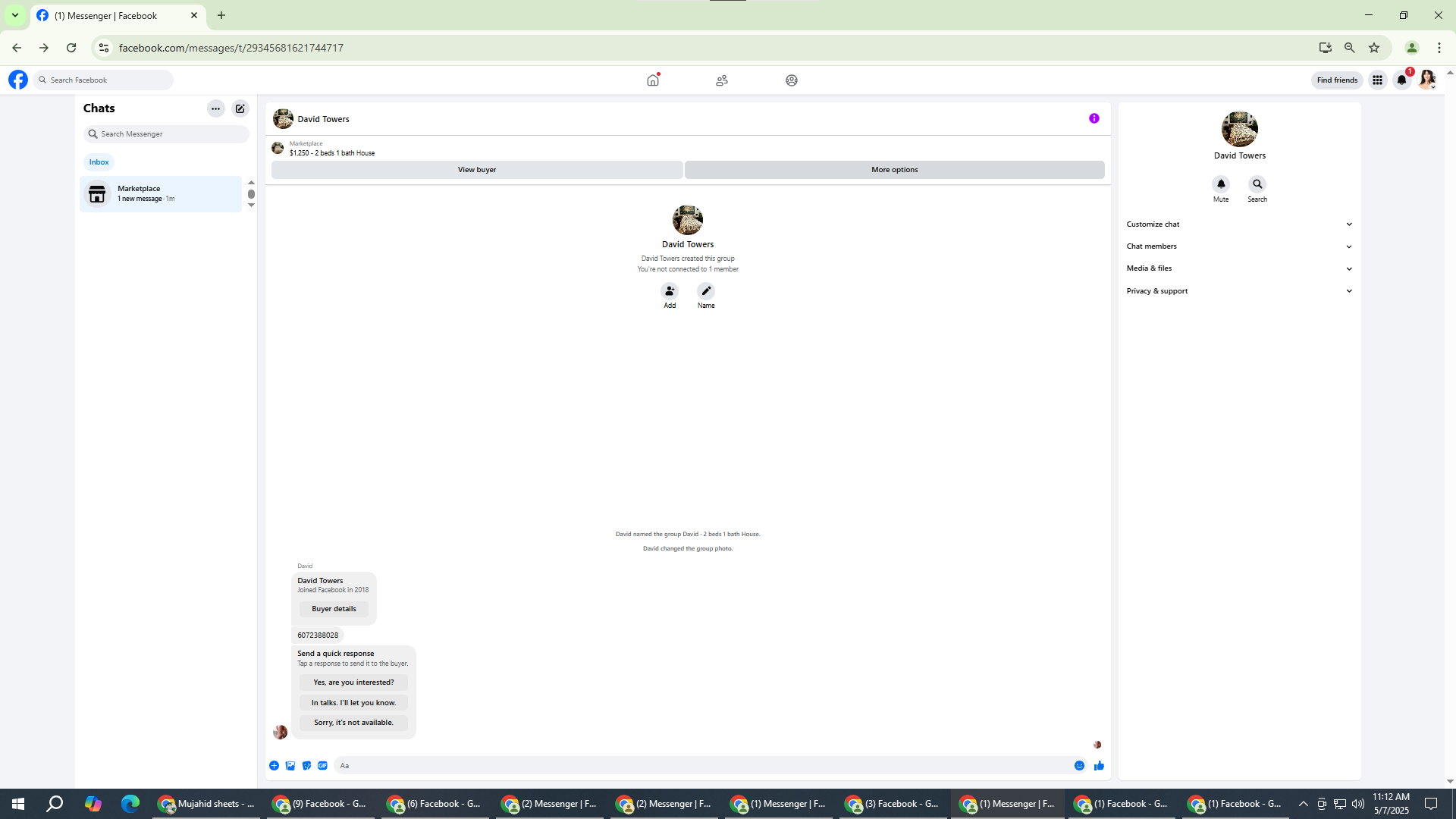
Task: Open the Add people icon
Action: coord(670,291)
